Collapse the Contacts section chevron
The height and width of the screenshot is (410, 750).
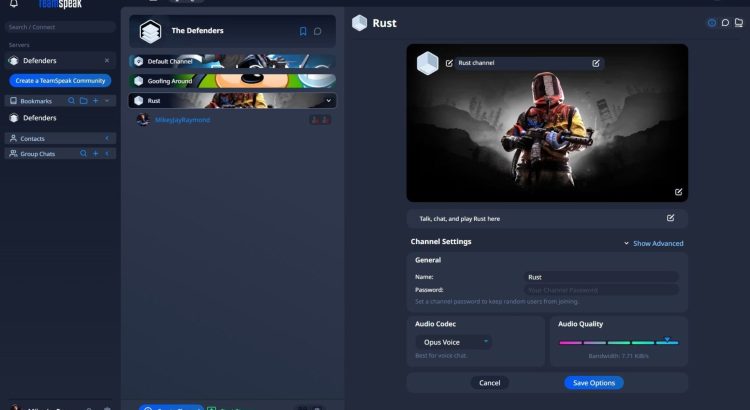pos(107,139)
